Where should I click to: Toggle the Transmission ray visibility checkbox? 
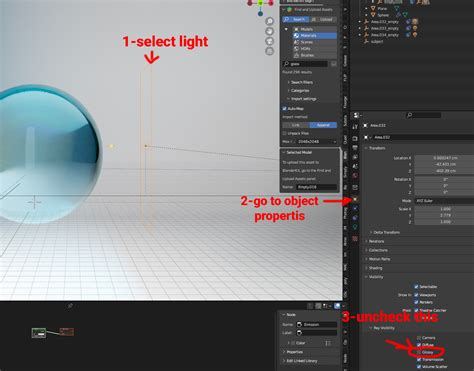pos(419,360)
